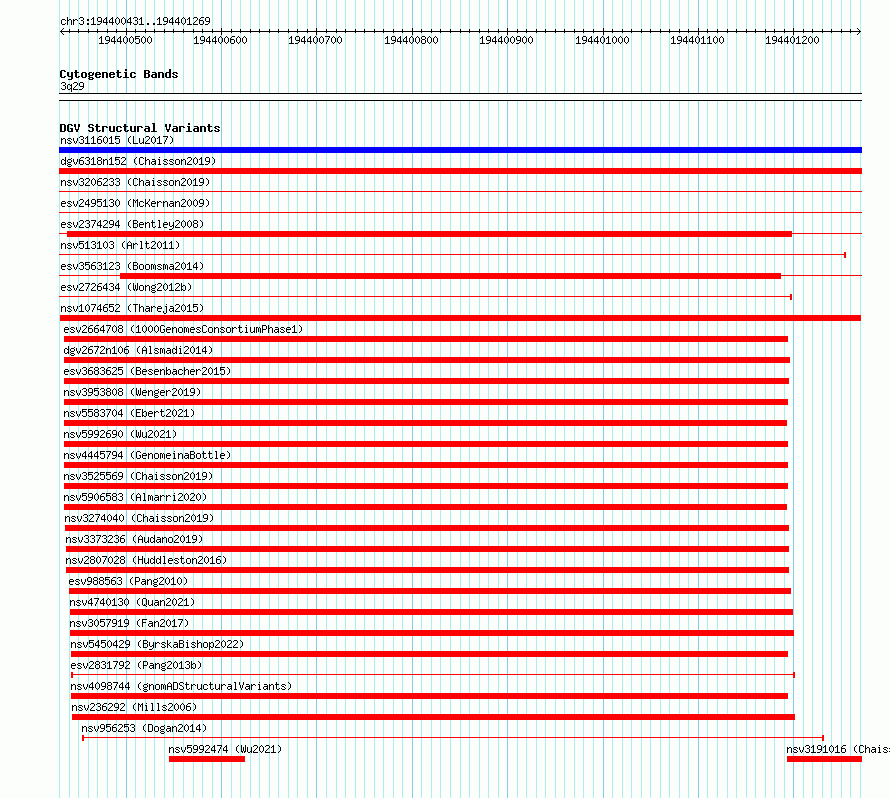Click nsv5583704 (Ebert2021) label

pyautogui.click(x=129, y=413)
